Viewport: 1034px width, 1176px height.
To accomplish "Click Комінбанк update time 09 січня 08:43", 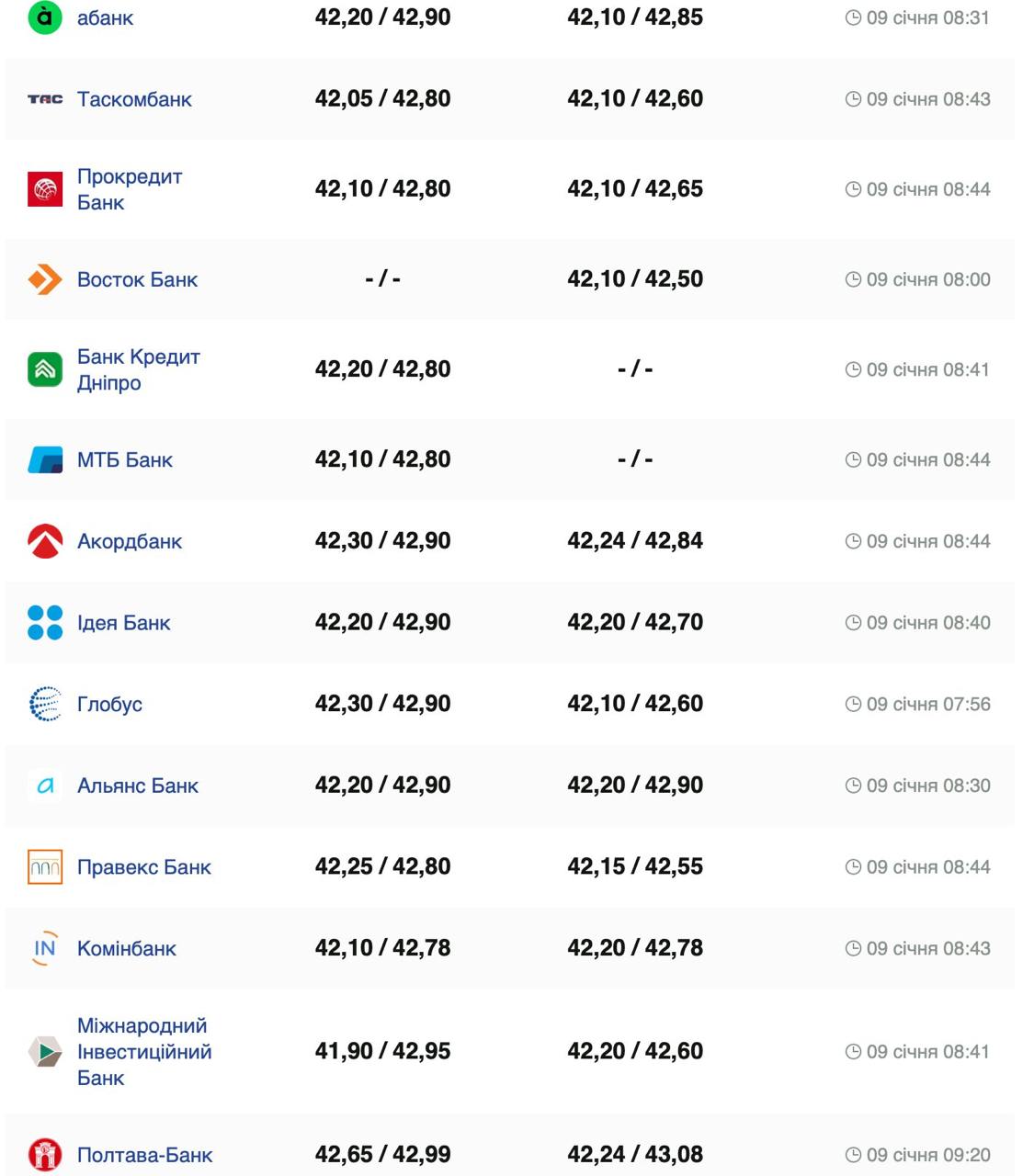I will (x=928, y=948).
